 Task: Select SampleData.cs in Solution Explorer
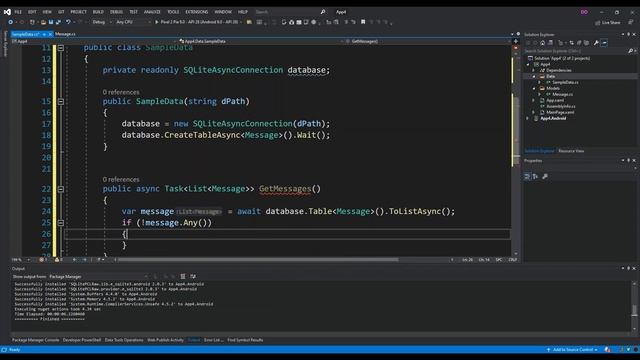565,82
